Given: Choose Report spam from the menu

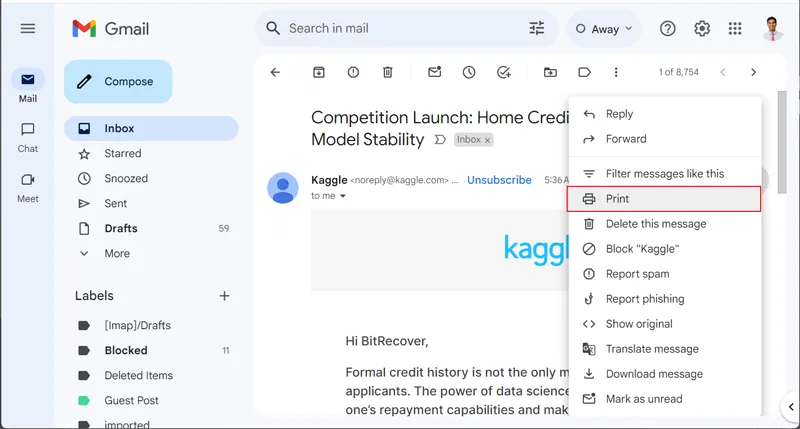Looking at the screenshot, I should (665, 274).
